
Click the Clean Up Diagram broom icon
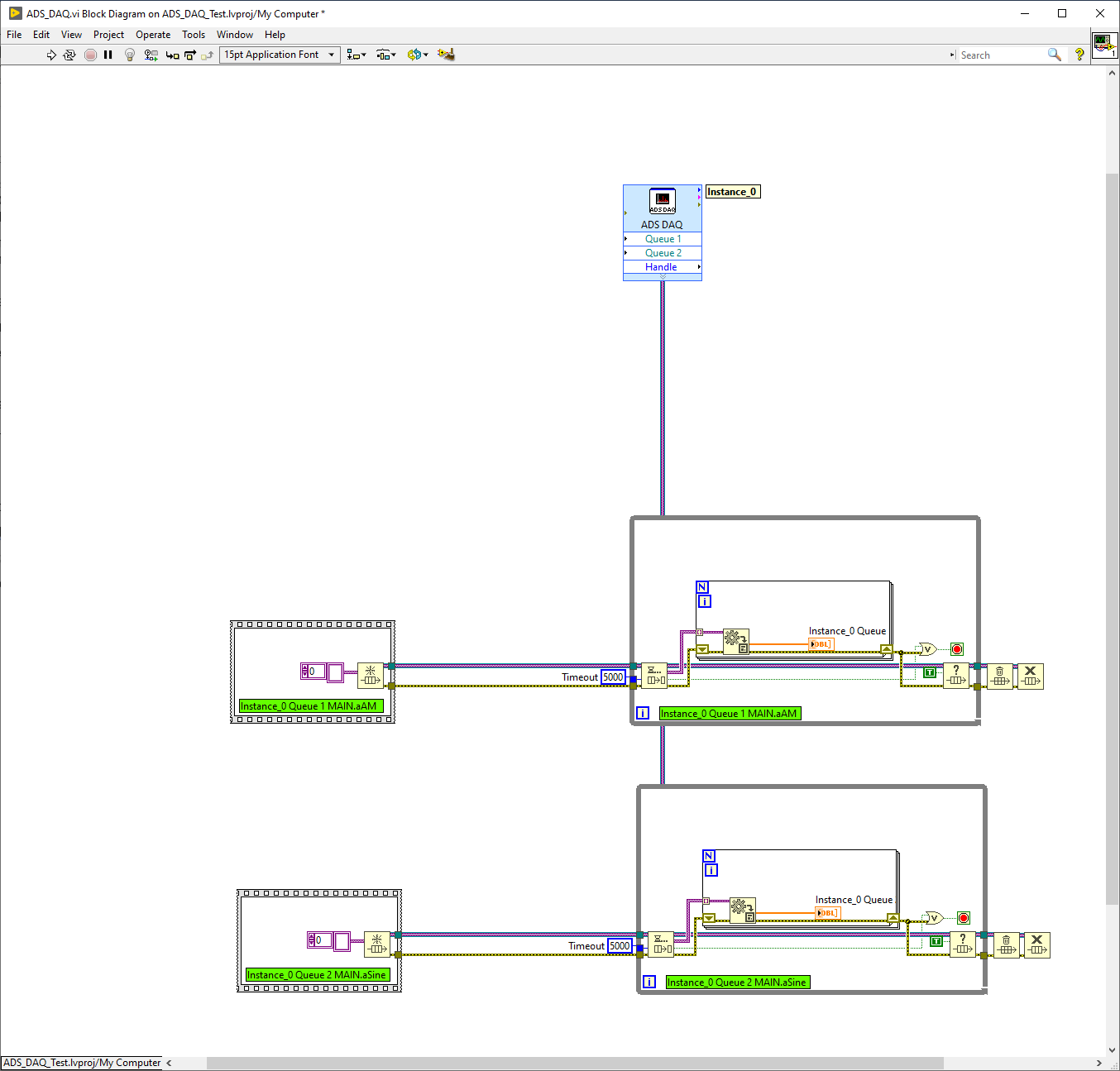446,55
